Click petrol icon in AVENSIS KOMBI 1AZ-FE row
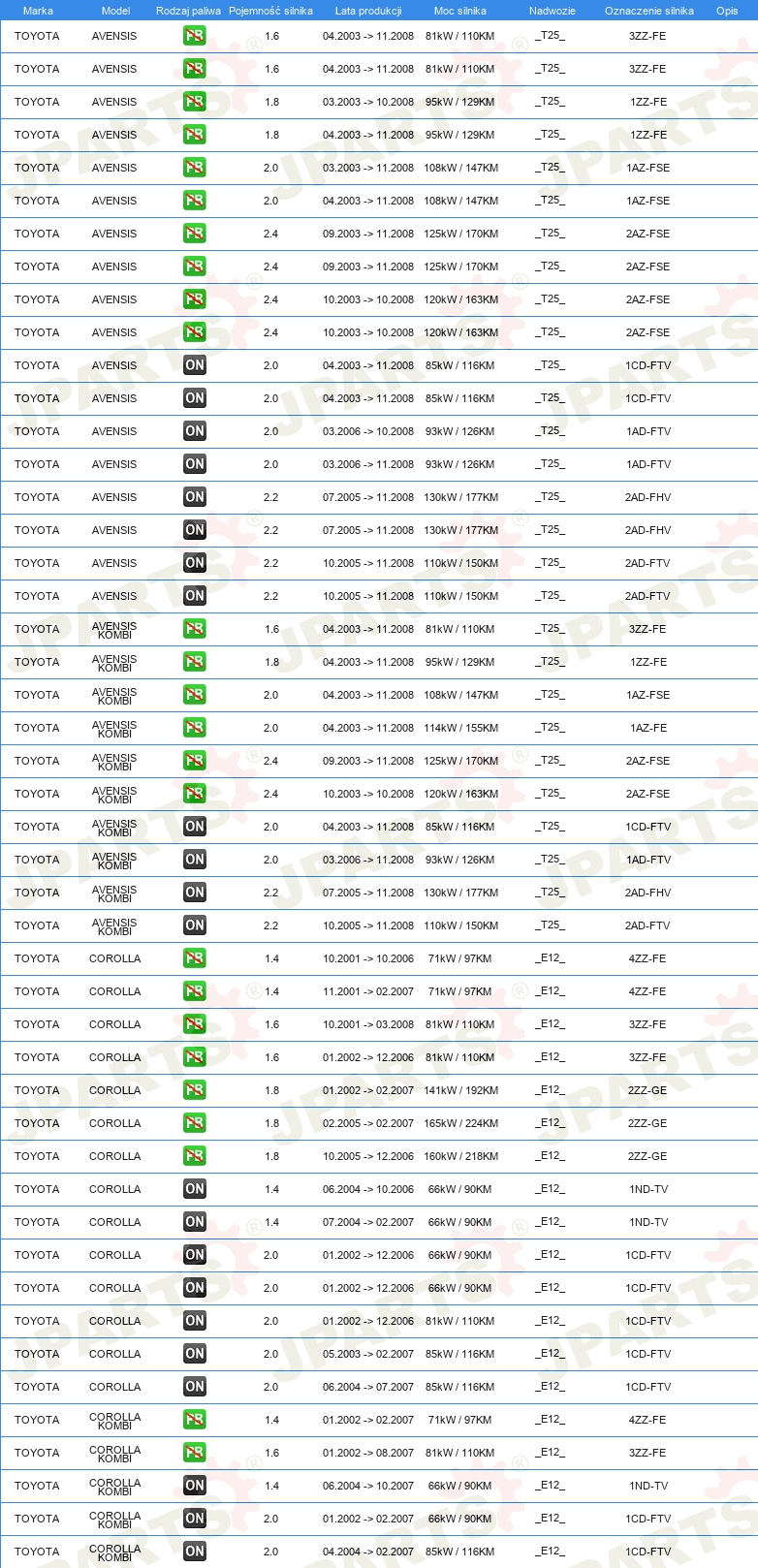This screenshot has width=758, height=1568. coord(195,728)
